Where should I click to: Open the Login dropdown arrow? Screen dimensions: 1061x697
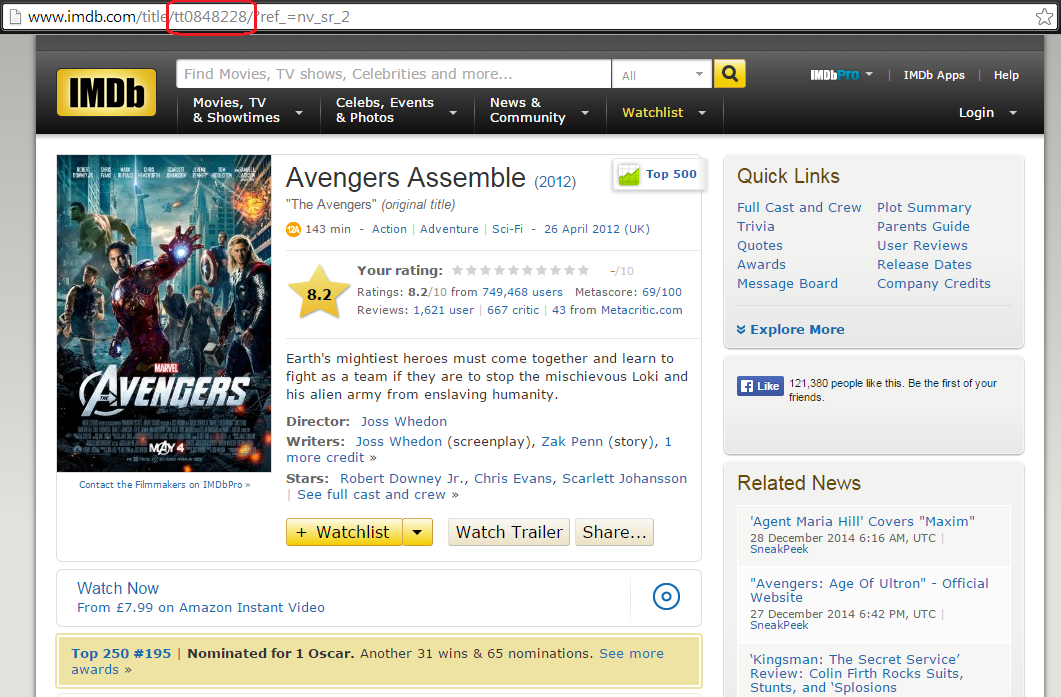point(1013,113)
